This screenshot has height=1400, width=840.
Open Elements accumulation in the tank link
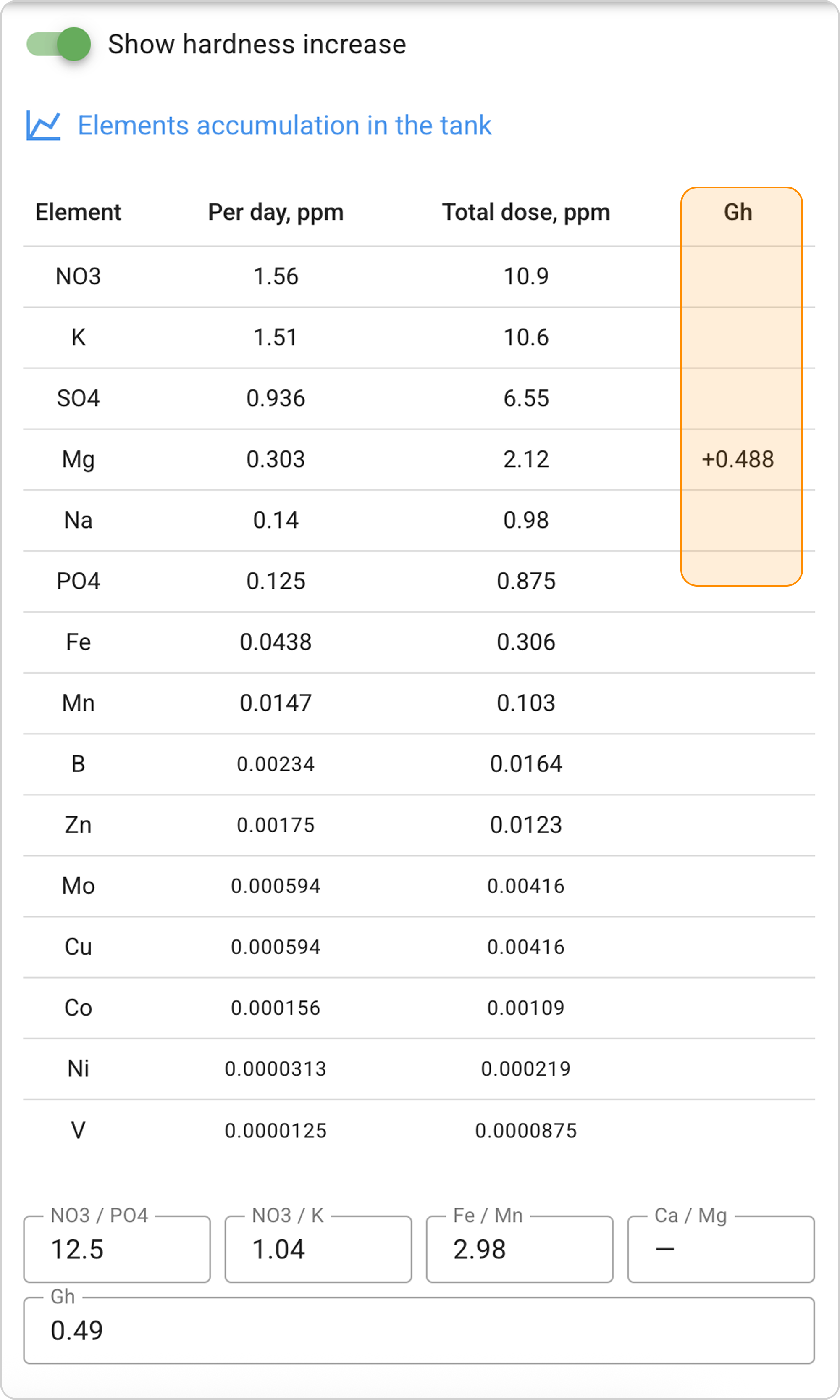click(284, 125)
